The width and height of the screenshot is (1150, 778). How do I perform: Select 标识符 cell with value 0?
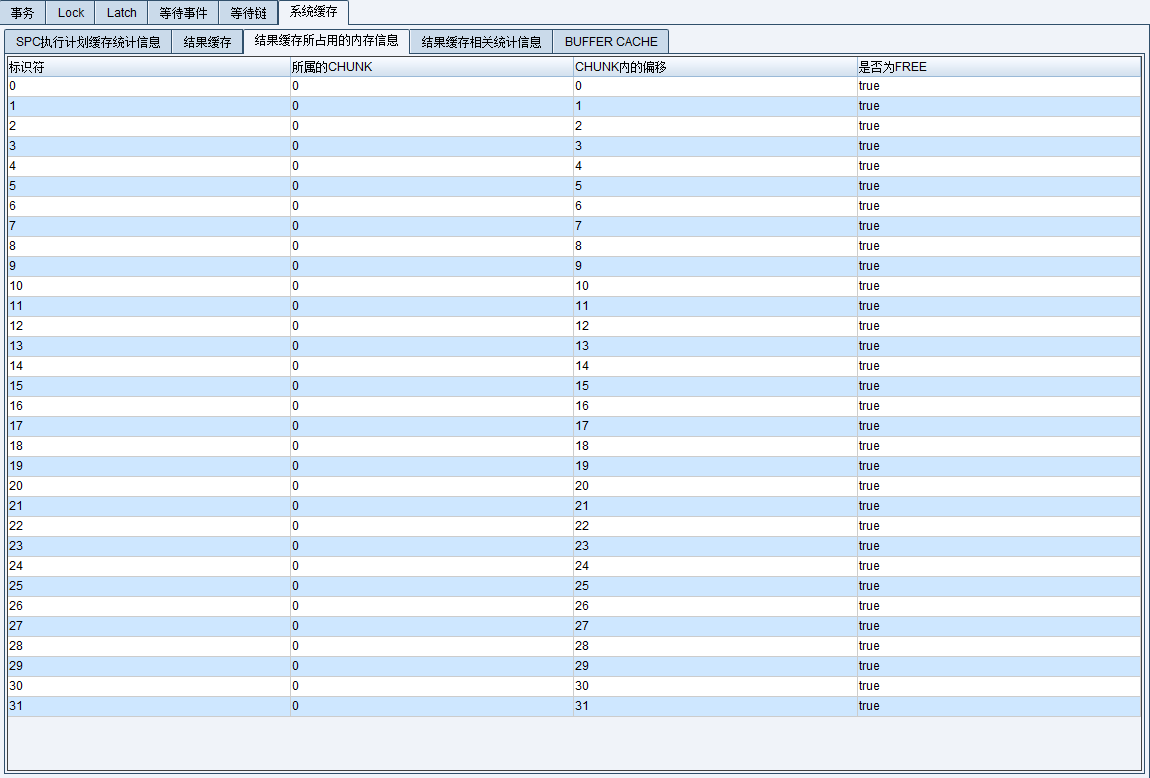coord(148,86)
